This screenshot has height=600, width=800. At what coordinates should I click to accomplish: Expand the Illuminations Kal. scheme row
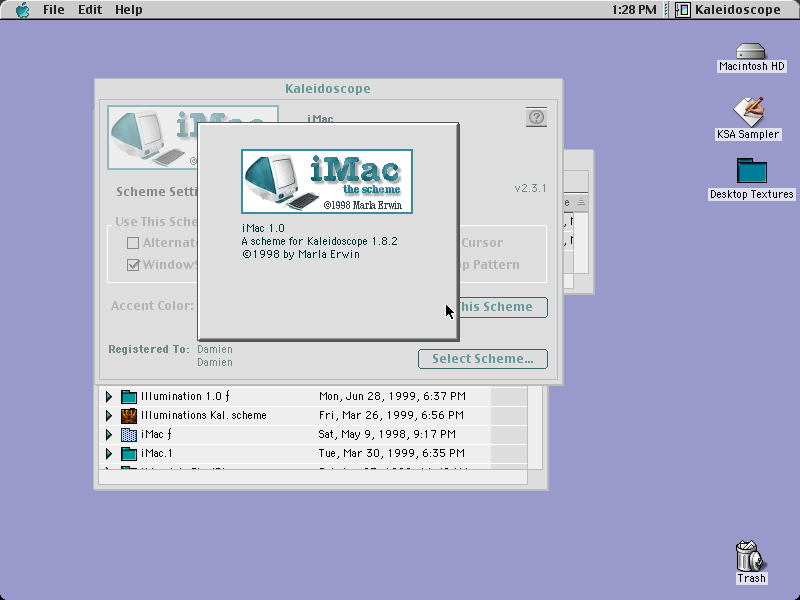coord(109,415)
